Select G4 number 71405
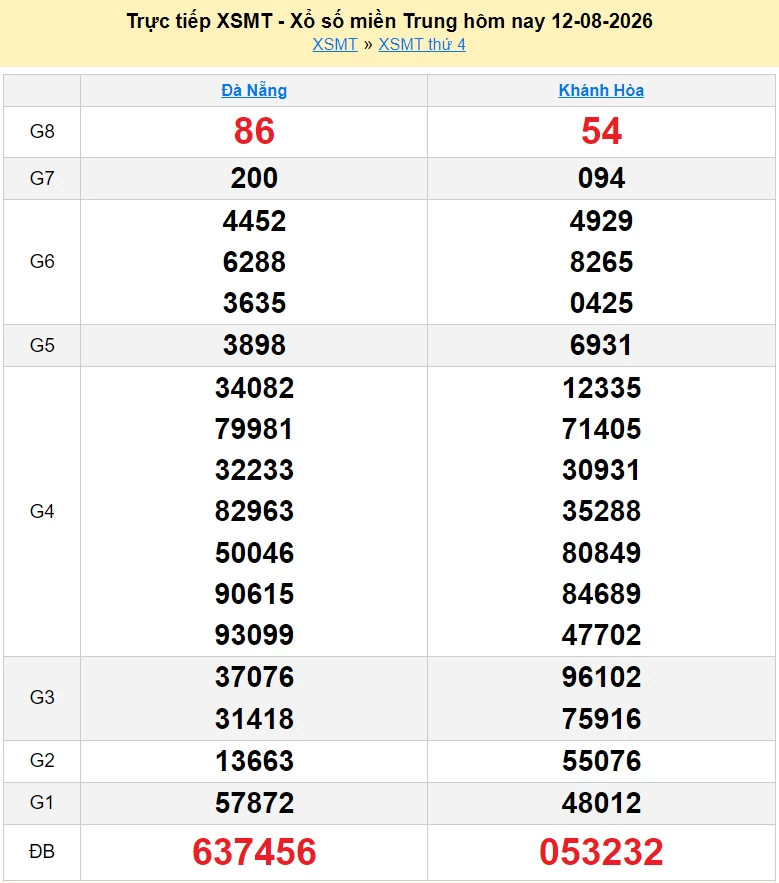The width and height of the screenshot is (779, 883). [x=601, y=429]
